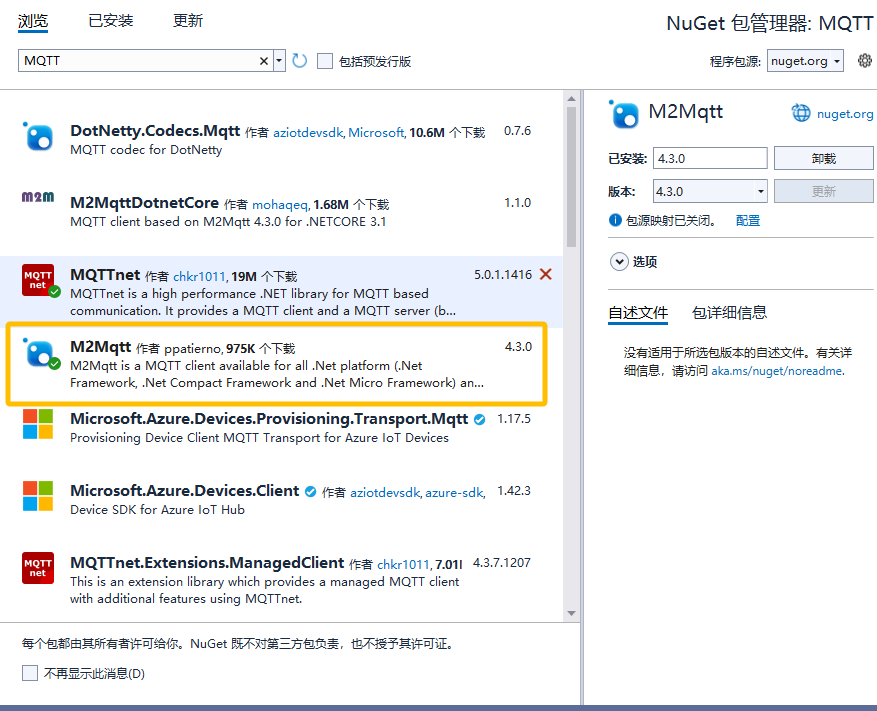This screenshot has height=711, width=877.
Task: Click verified badge beside Provisioning.Transport.Mqtt
Action: (x=479, y=420)
